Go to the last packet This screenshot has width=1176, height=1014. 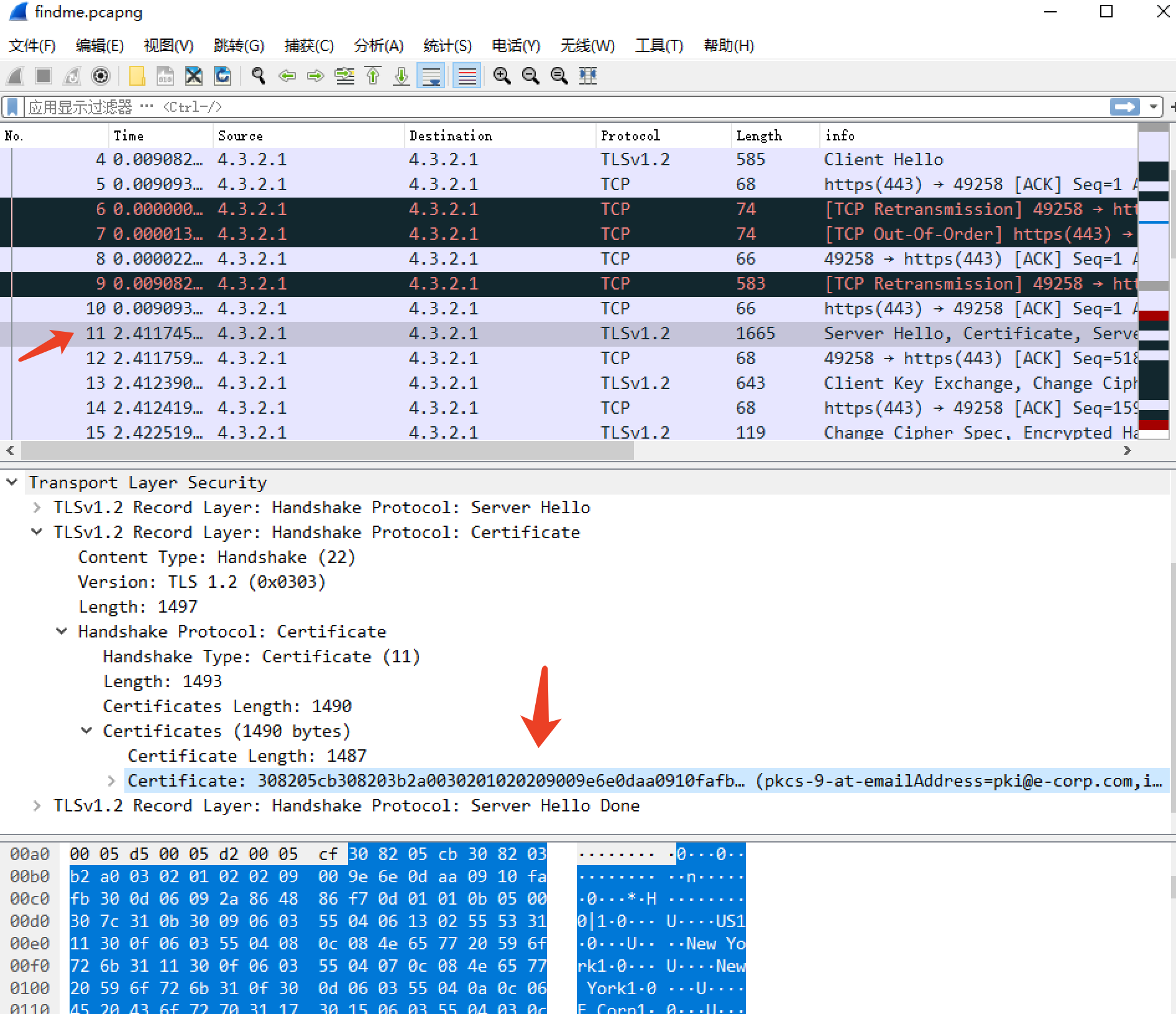401,76
